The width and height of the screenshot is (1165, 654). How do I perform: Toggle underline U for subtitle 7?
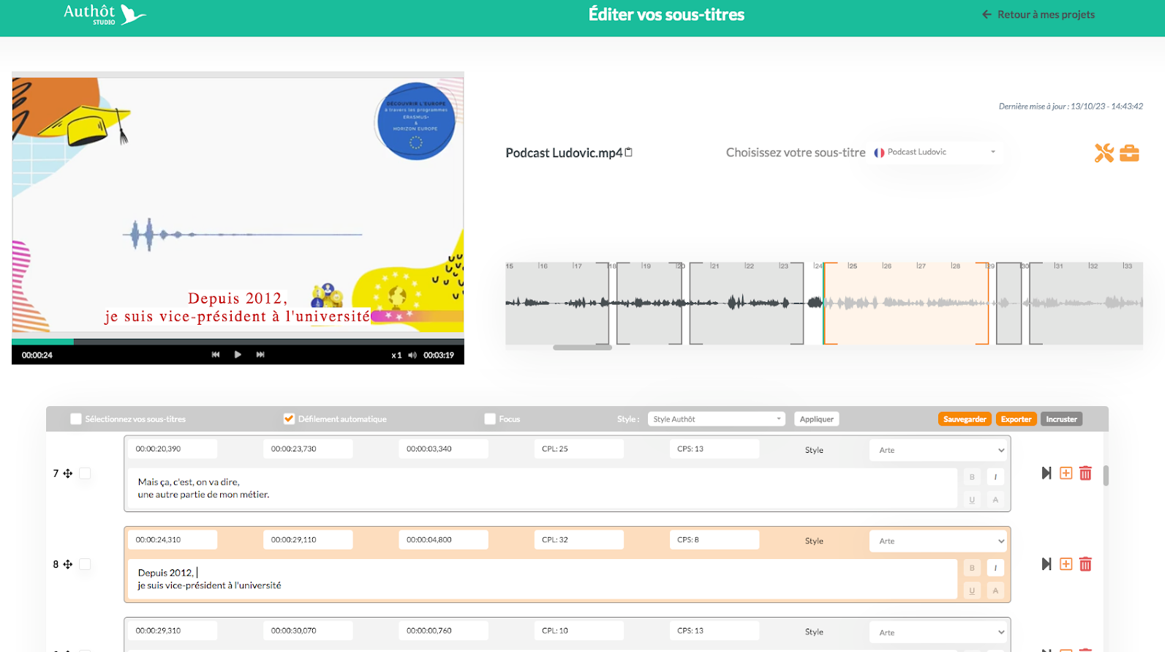[x=972, y=499]
